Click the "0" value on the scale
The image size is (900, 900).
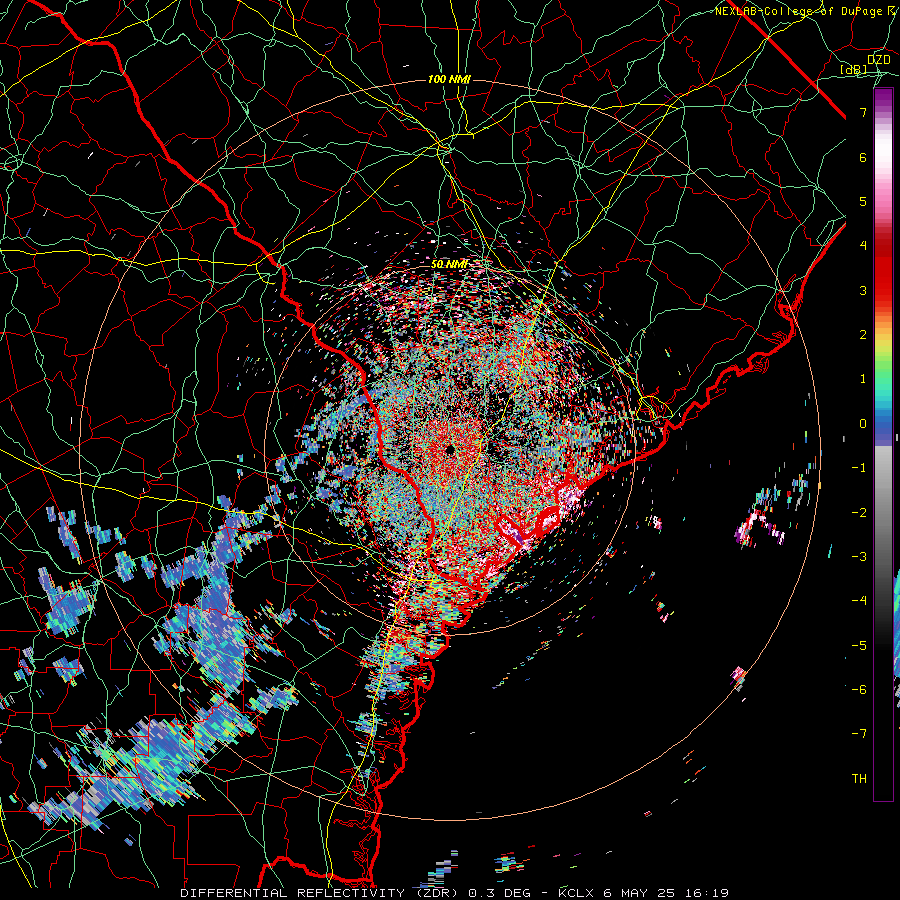tap(863, 424)
